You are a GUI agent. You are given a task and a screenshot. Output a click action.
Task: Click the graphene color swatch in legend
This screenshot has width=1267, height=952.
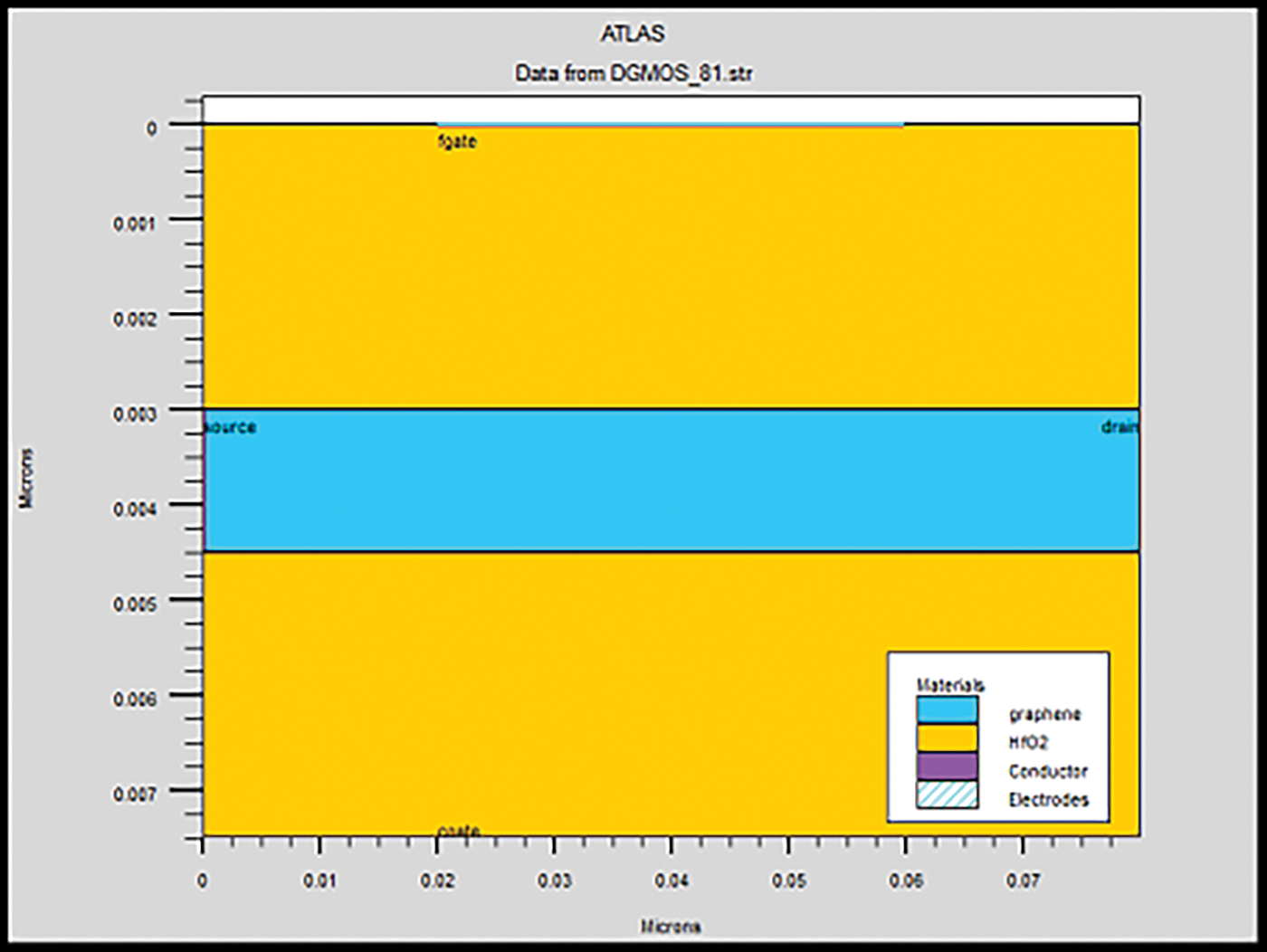(947, 709)
